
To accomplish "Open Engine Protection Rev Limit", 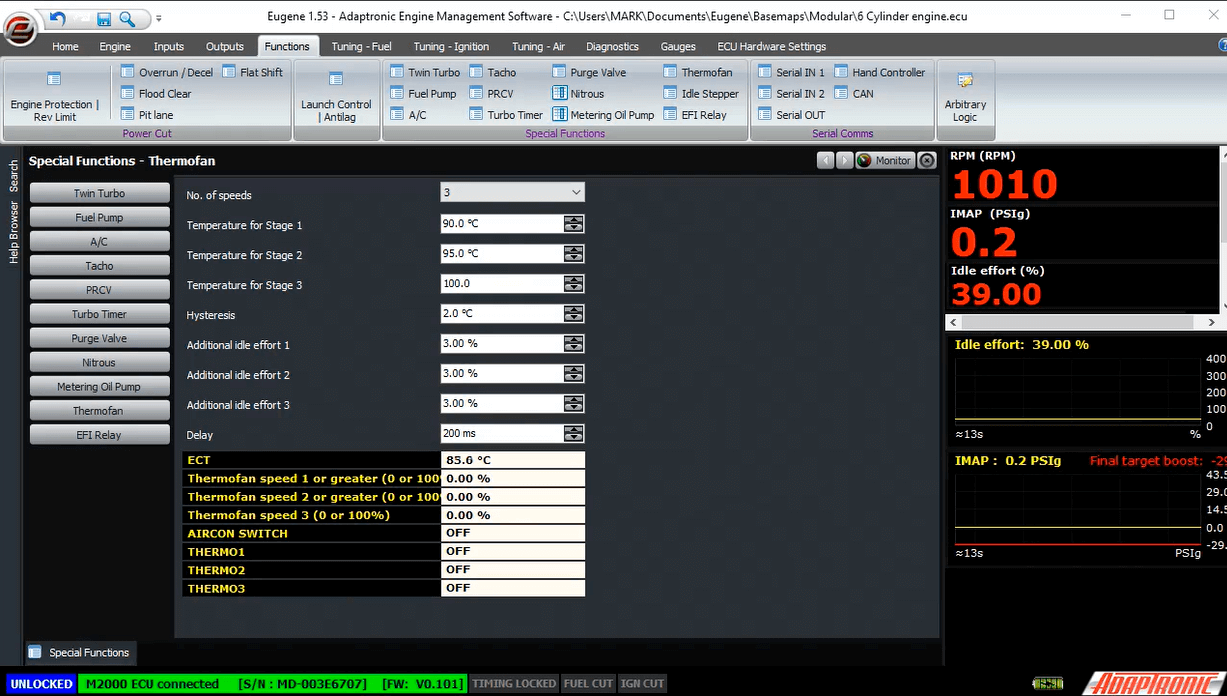I will coord(55,96).
